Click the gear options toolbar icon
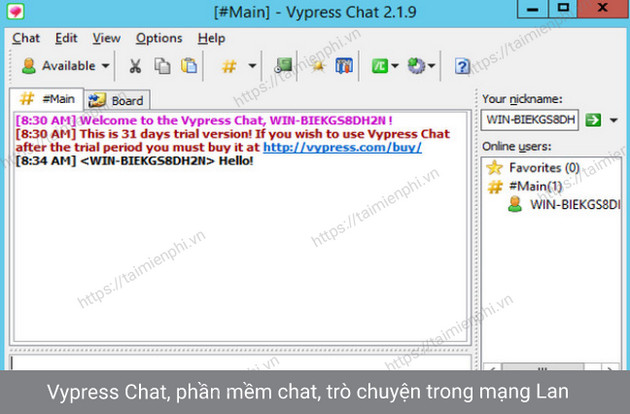The height and width of the screenshot is (414, 630). point(416,66)
